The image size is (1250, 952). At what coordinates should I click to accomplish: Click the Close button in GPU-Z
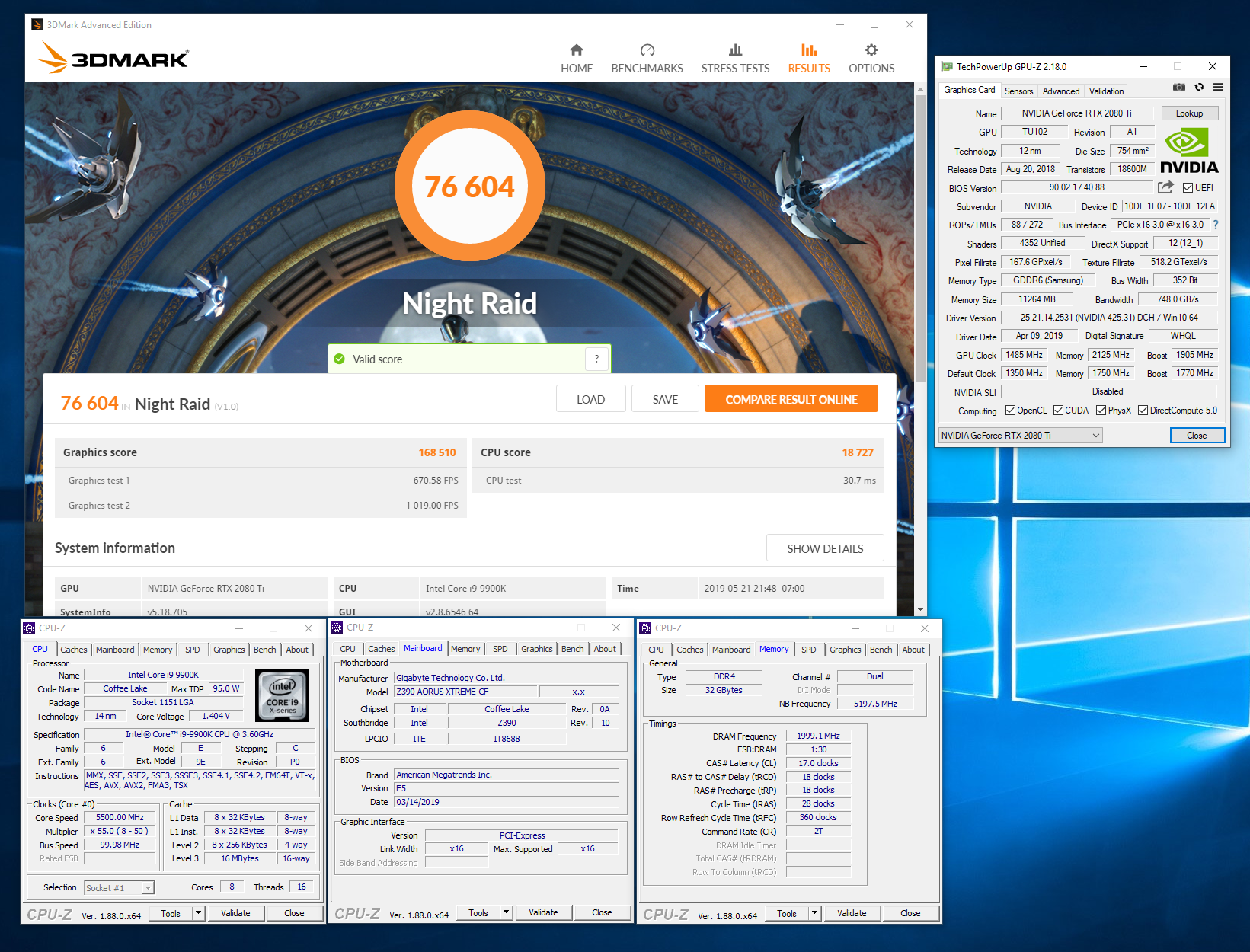tap(1197, 436)
